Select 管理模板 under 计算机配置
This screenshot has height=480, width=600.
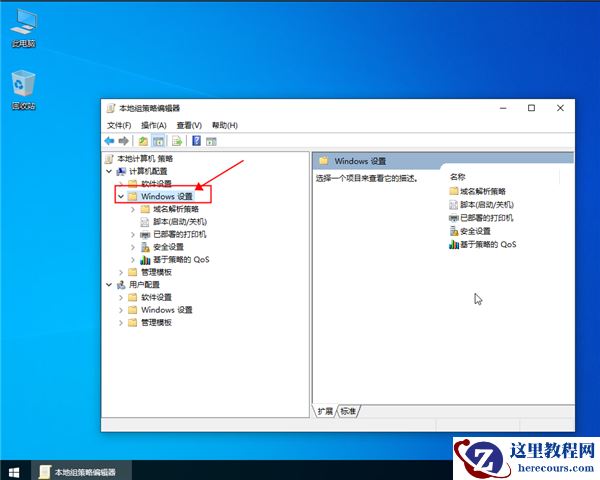click(x=157, y=272)
